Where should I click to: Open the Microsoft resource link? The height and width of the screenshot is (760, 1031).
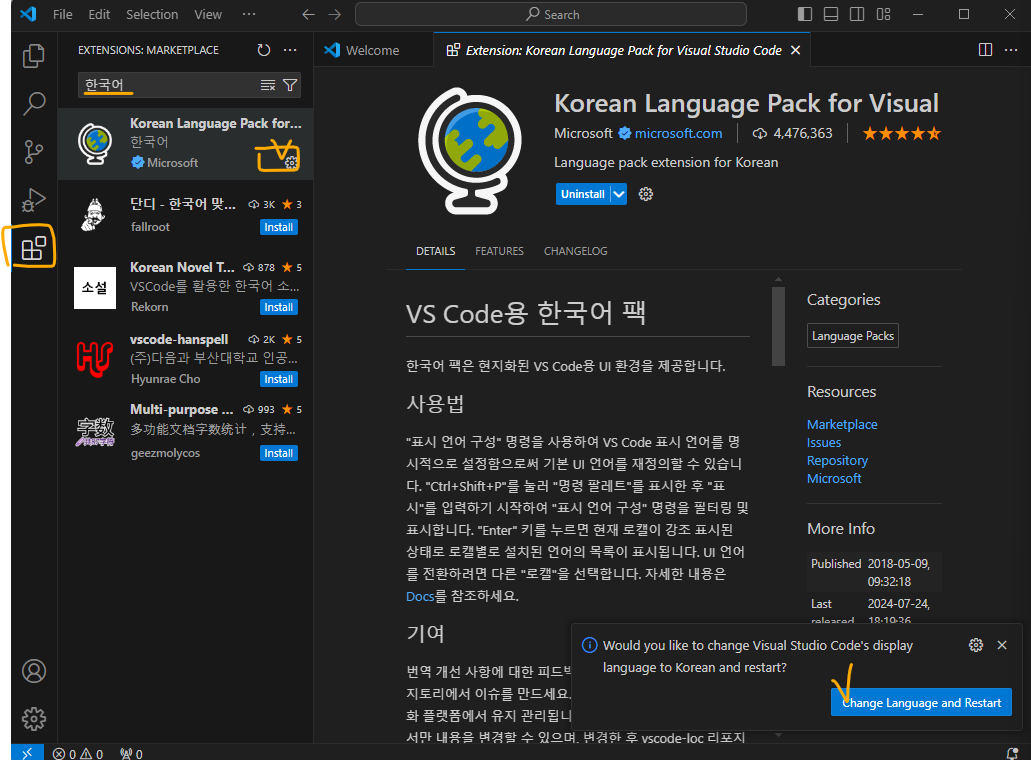tap(834, 479)
